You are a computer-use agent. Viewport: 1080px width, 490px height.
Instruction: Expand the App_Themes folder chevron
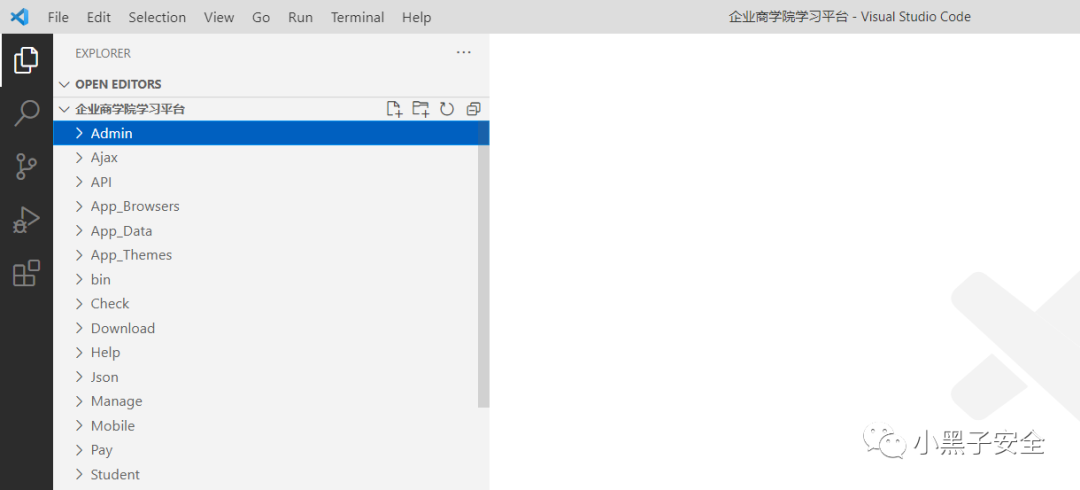pyautogui.click(x=79, y=255)
